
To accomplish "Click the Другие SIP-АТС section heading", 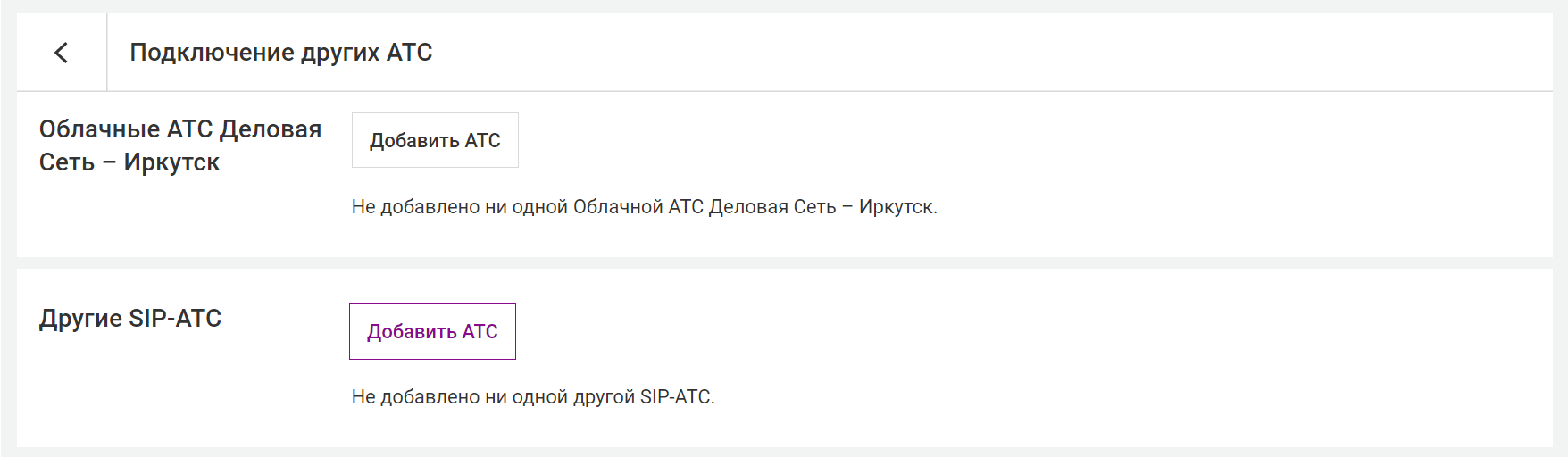I will 130,319.
